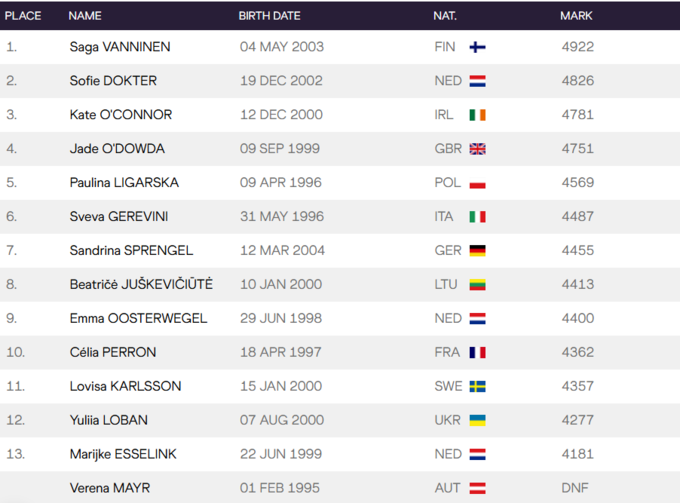
Task: Click the BIRTH DATE column header
Action: click(269, 16)
